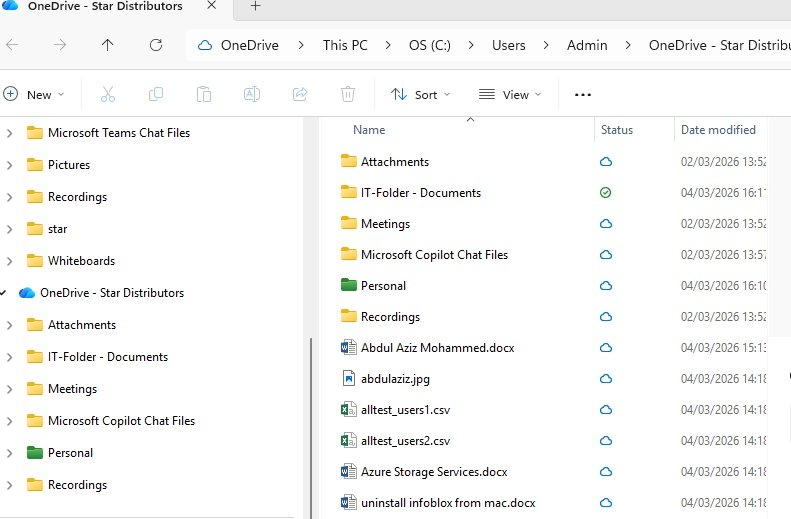Click the Delete trash icon
The width and height of the screenshot is (791, 519).
coord(348,94)
